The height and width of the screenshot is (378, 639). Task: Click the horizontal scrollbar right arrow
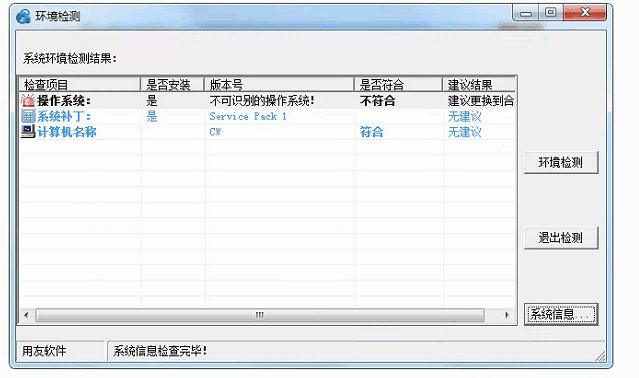click(507, 315)
